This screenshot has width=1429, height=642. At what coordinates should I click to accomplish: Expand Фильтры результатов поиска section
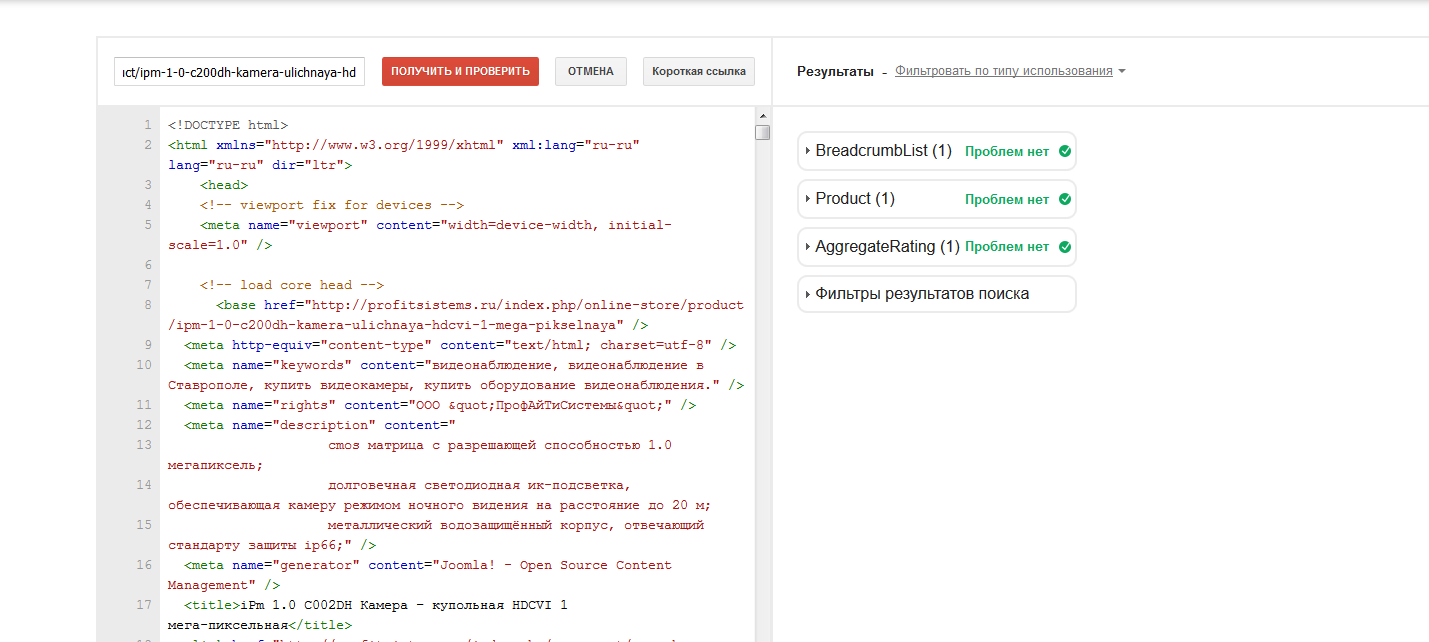click(921, 294)
